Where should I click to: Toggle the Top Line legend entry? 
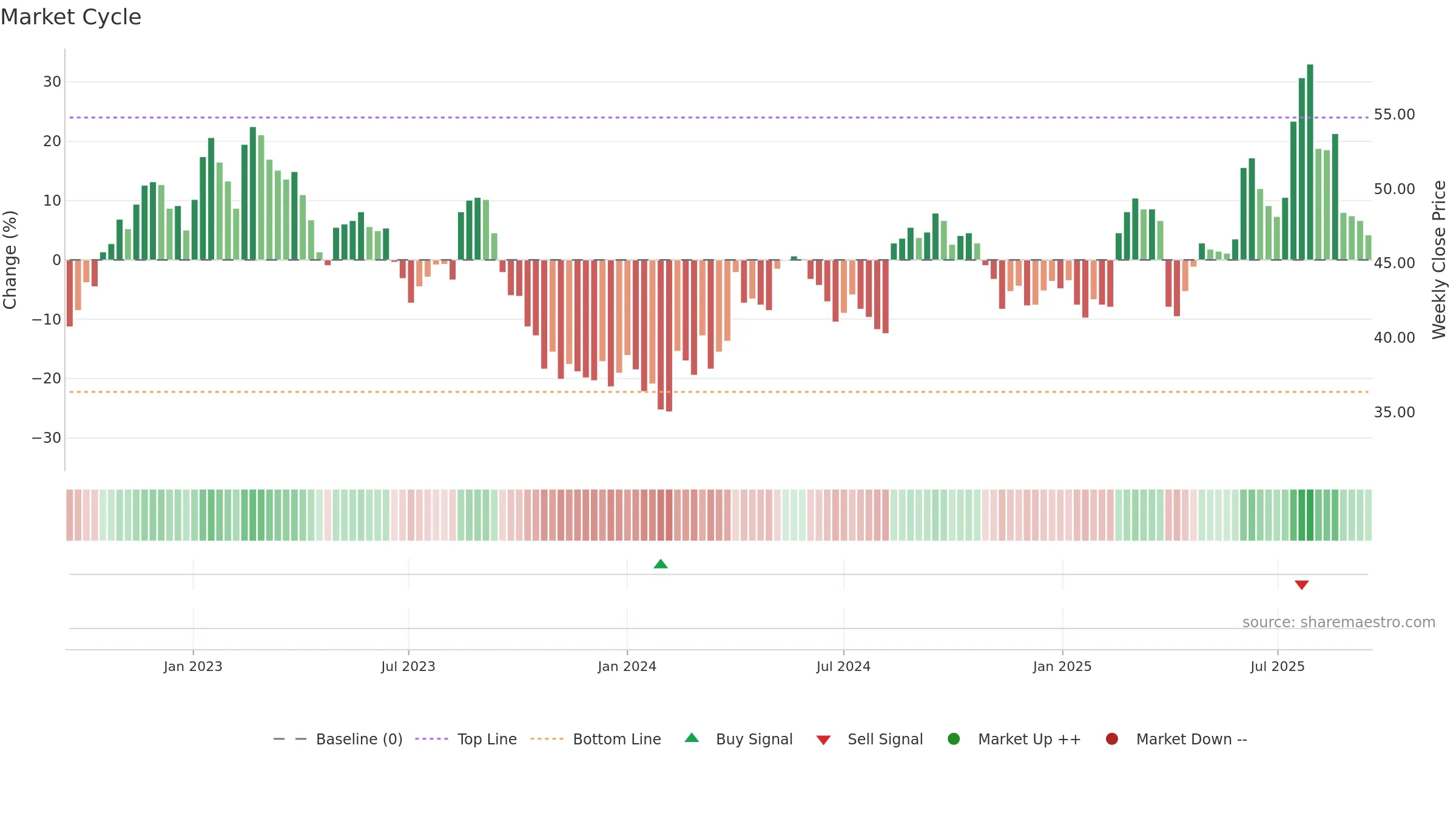pyautogui.click(x=466, y=739)
